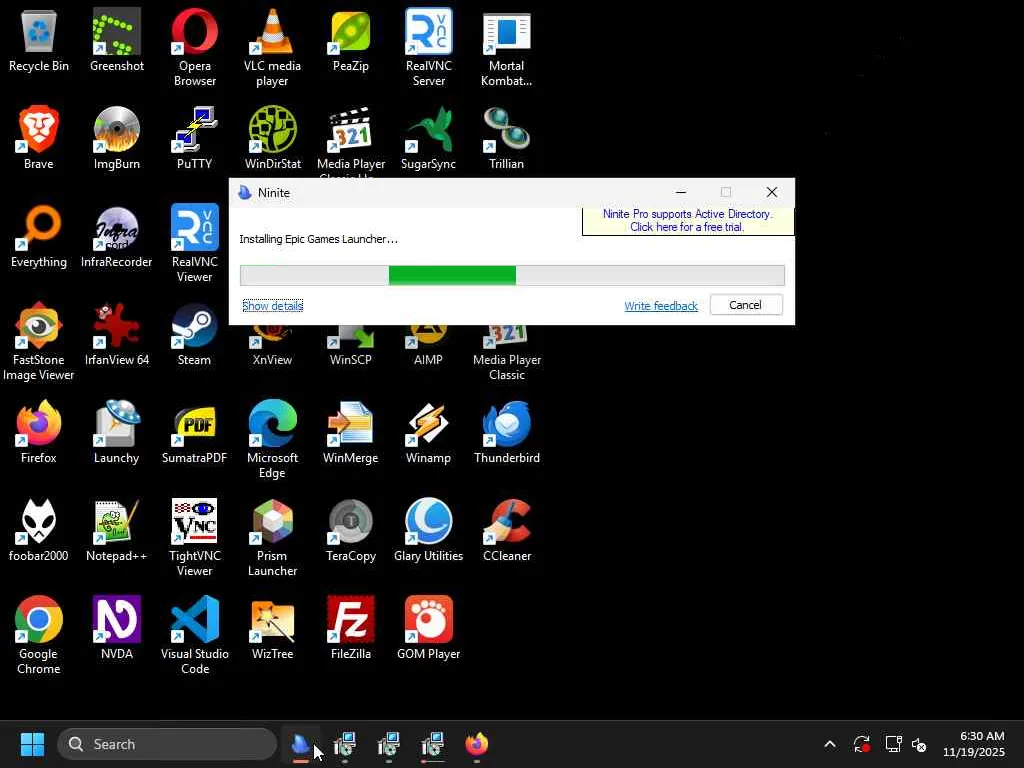The height and width of the screenshot is (768, 1024).
Task: Open Firefox from the taskbar
Action: [x=477, y=744]
